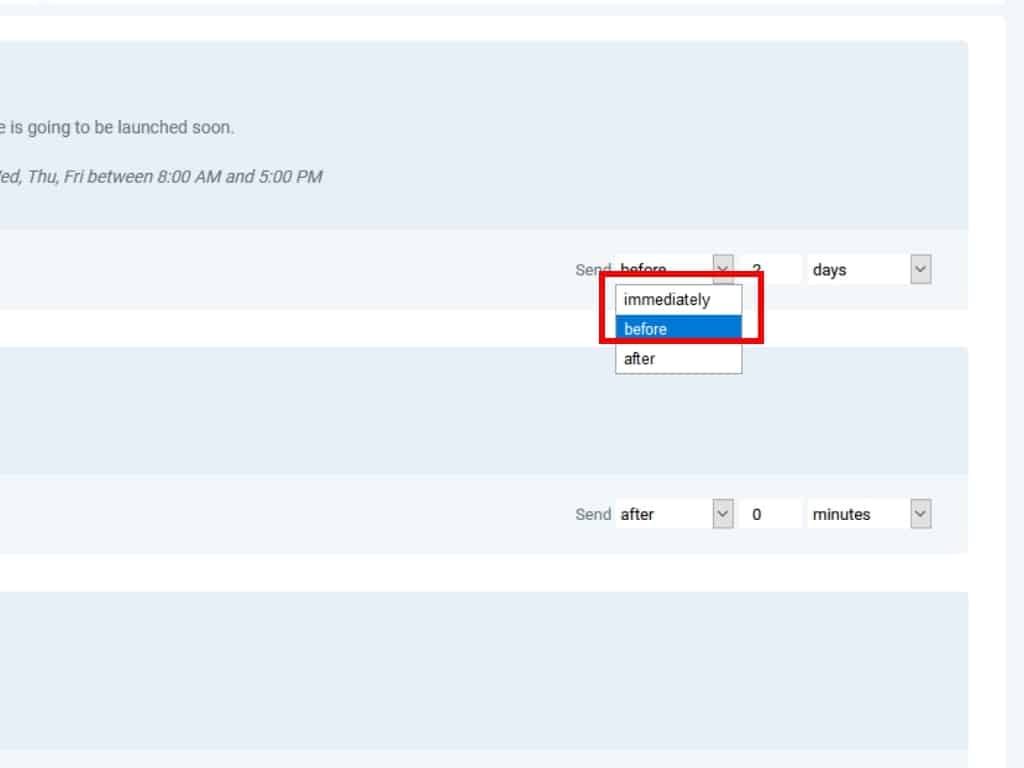1024x768 pixels.
Task: Click the arrow button beside "minutes"
Action: [921, 514]
